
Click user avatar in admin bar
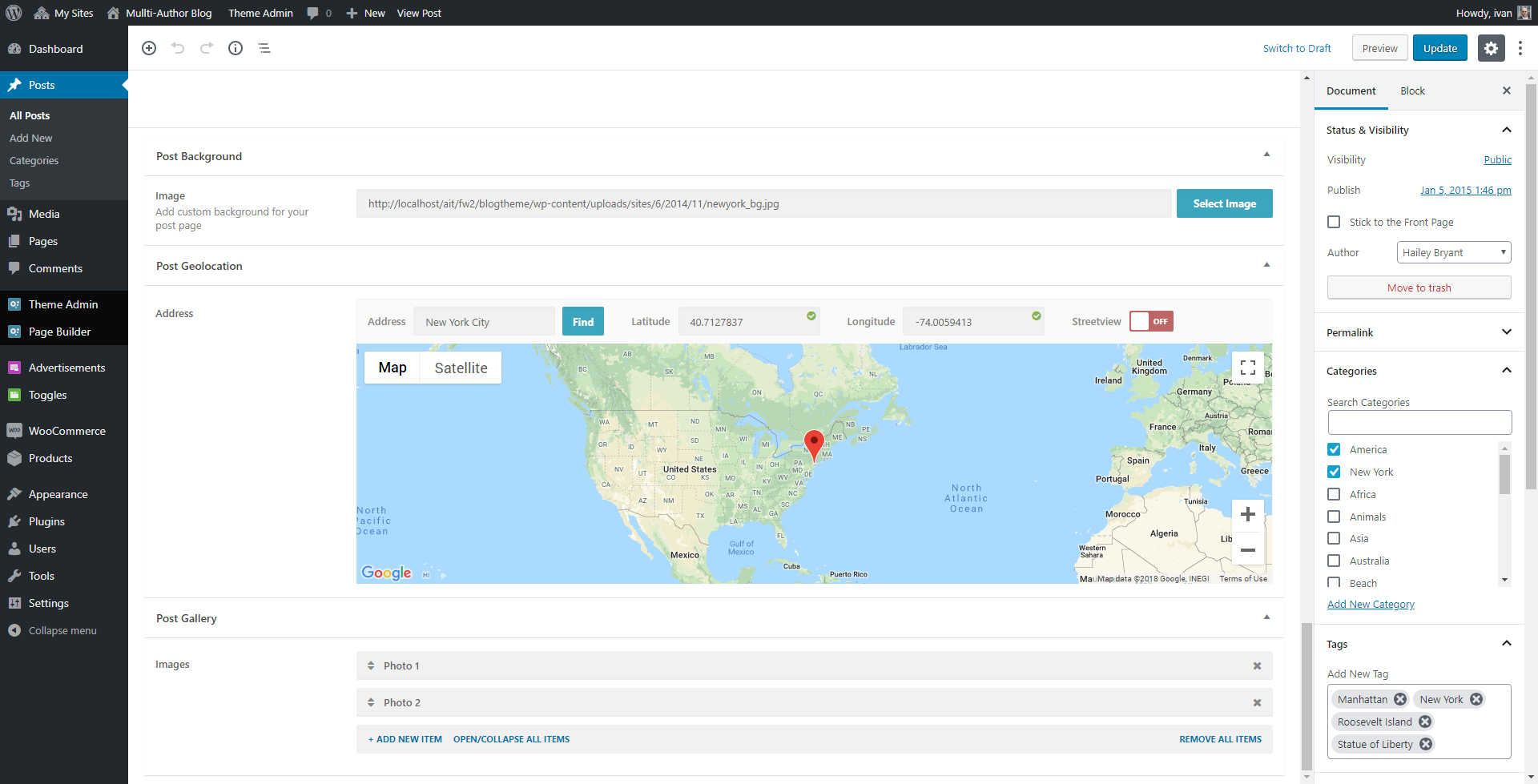pyautogui.click(x=1524, y=13)
